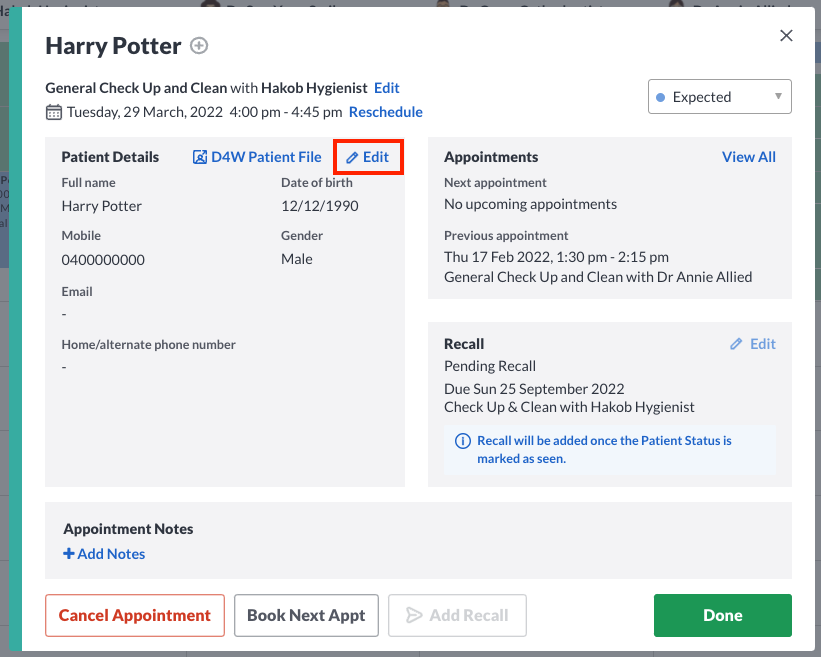Image resolution: width=821 pixels, height=657 pixels.
Task: Click 'Due Sun 25 September 2022' text
Action: tap(534, 389)
